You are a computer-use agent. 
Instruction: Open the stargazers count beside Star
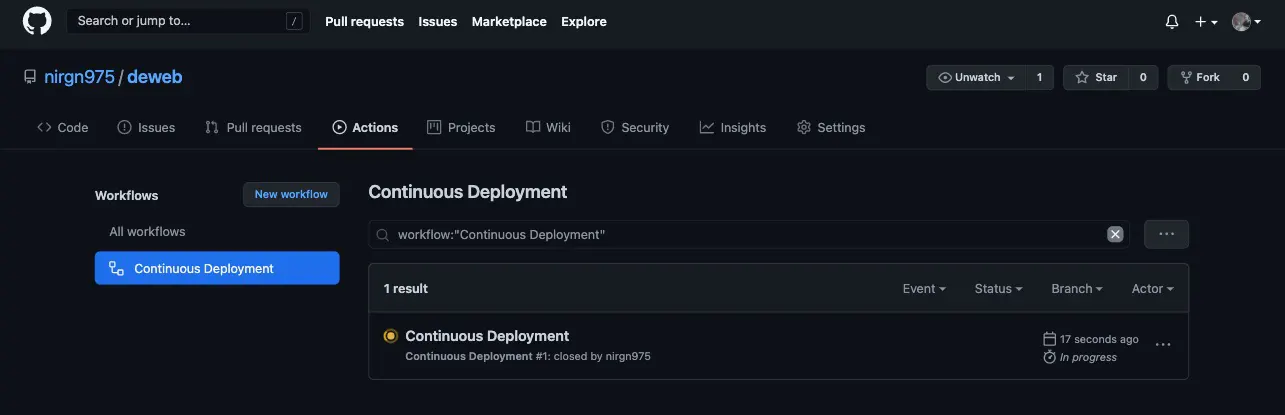pyautogui.click(x=1143, y=77)
